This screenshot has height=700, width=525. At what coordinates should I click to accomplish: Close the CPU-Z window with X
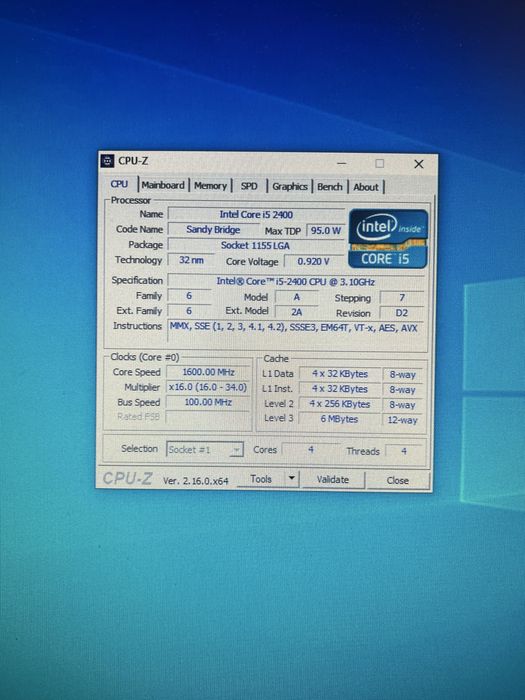coord(418,164)
